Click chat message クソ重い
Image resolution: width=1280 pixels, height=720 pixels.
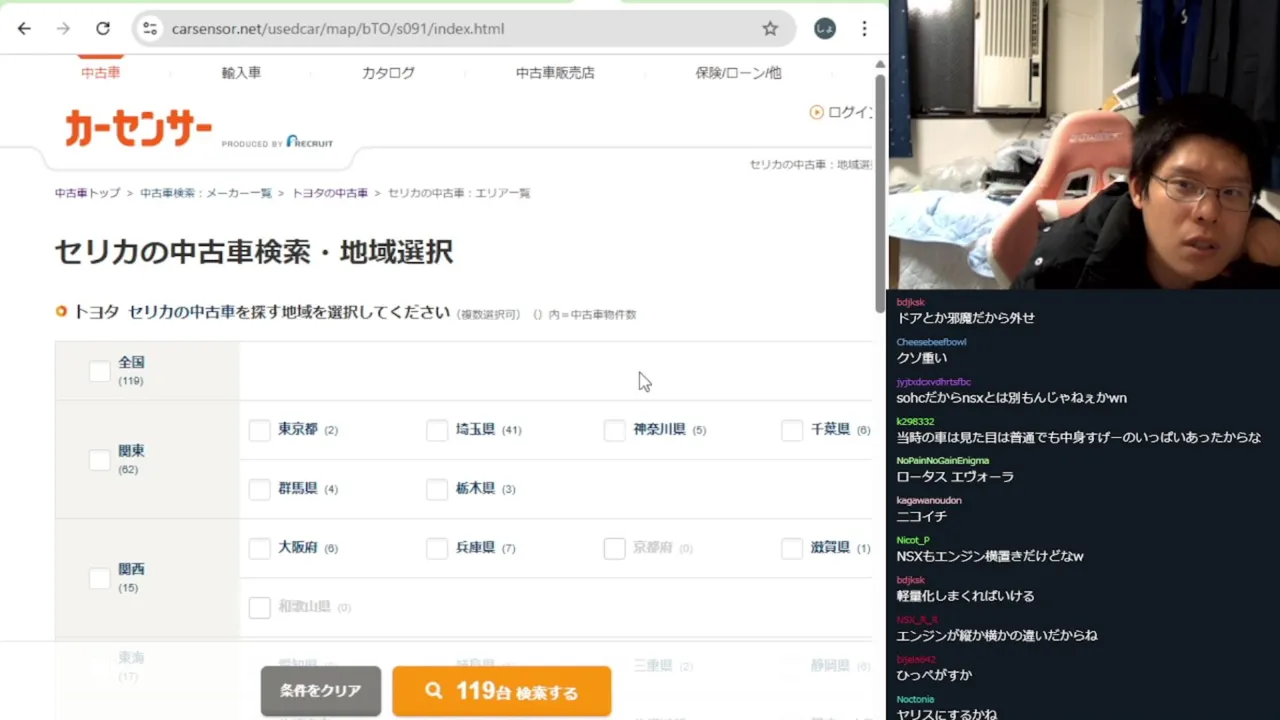point(922,358)
